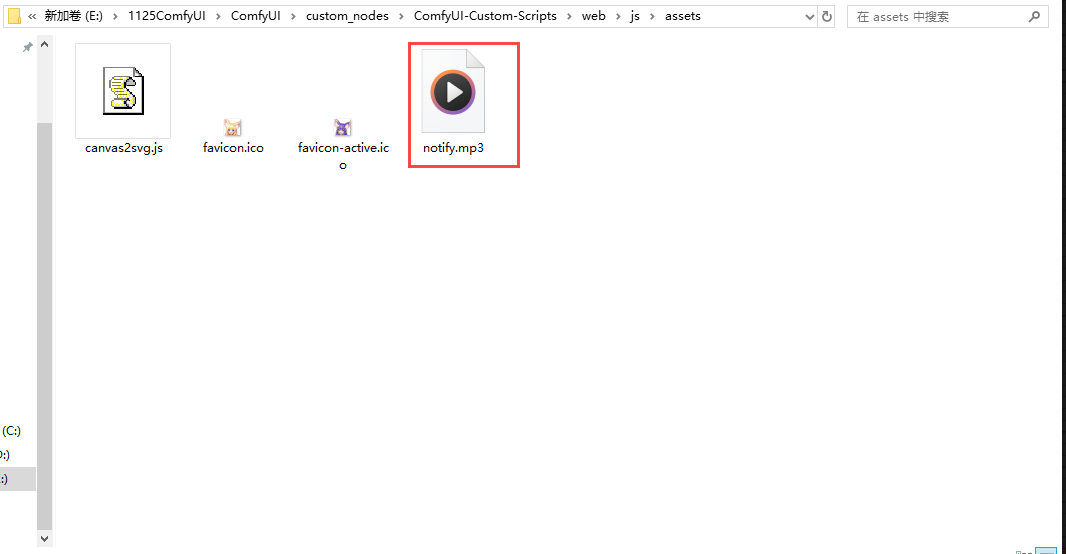1066x554 pixels.
Task: Select the (C:) drive in navigation pane
Action: tap(12, 431)
